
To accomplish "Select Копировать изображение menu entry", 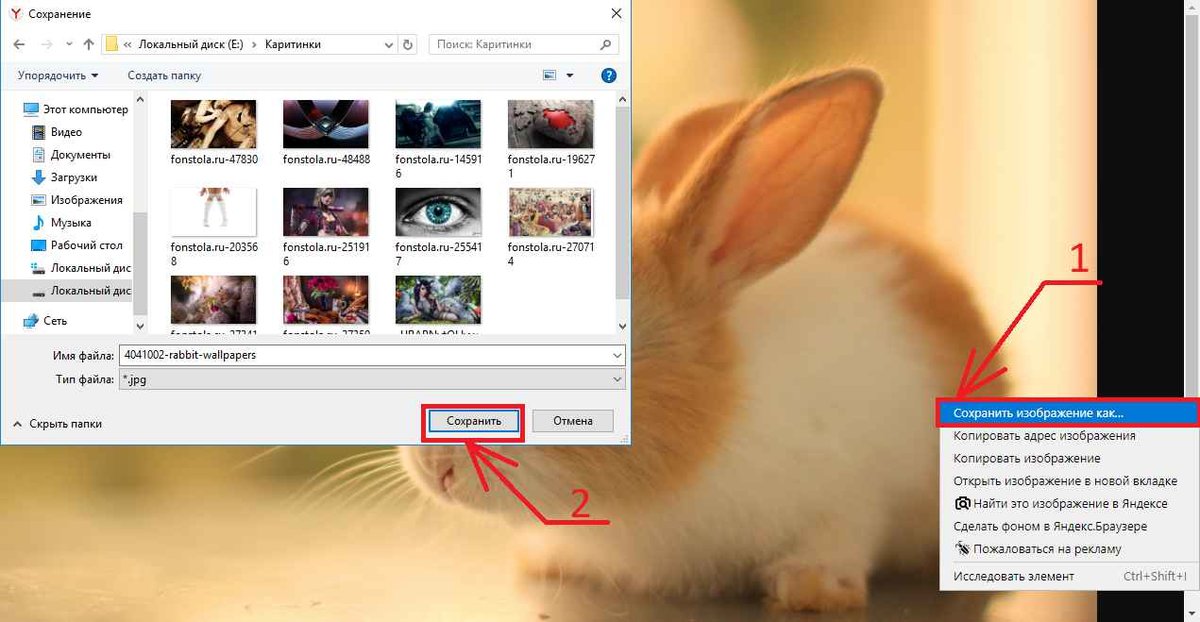I will [1026, 458].
